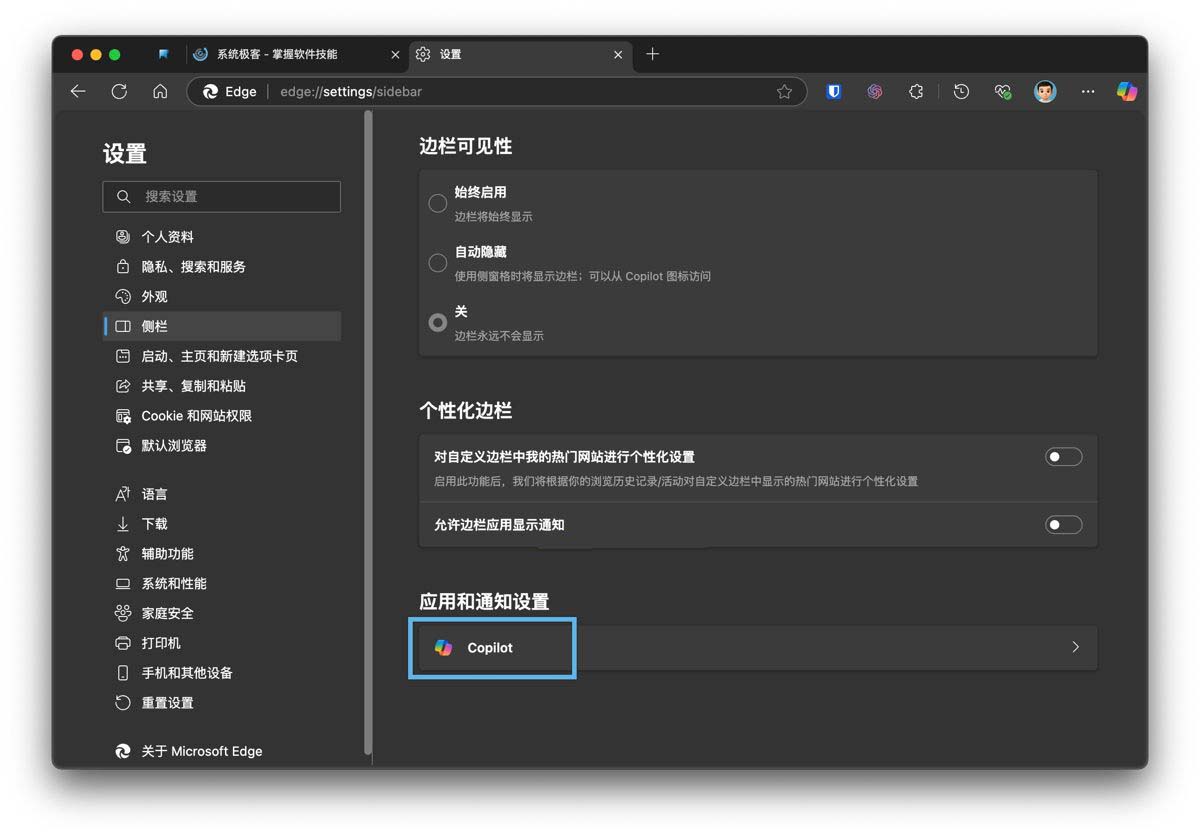Open the home page icon

click(x=160, y=91)
